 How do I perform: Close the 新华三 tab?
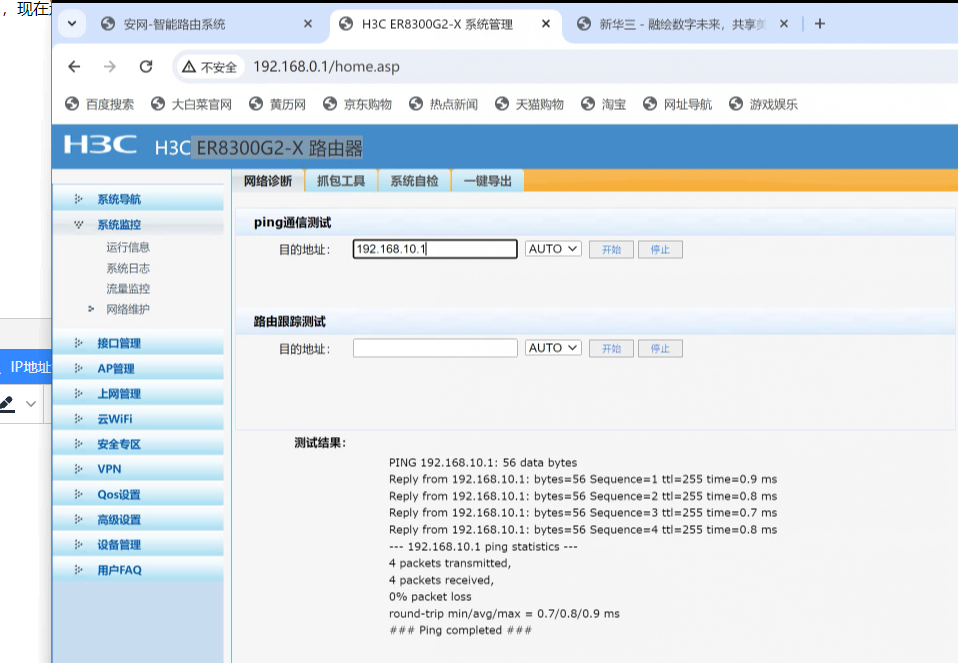click(784, 24)
